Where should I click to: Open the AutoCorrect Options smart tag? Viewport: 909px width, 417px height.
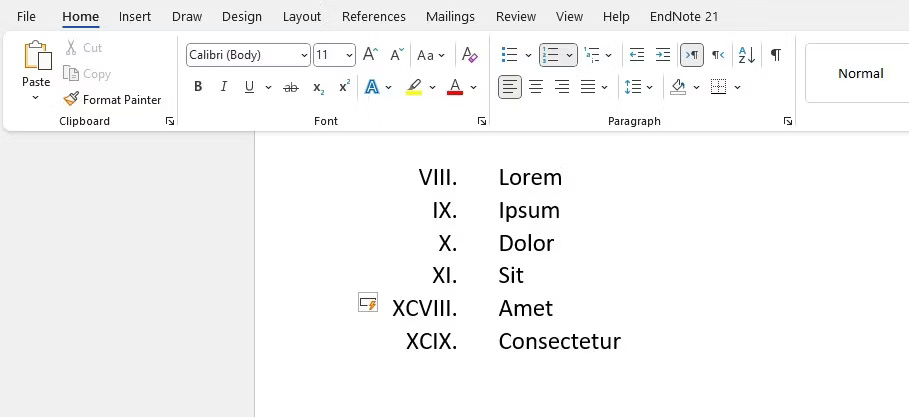368,302
